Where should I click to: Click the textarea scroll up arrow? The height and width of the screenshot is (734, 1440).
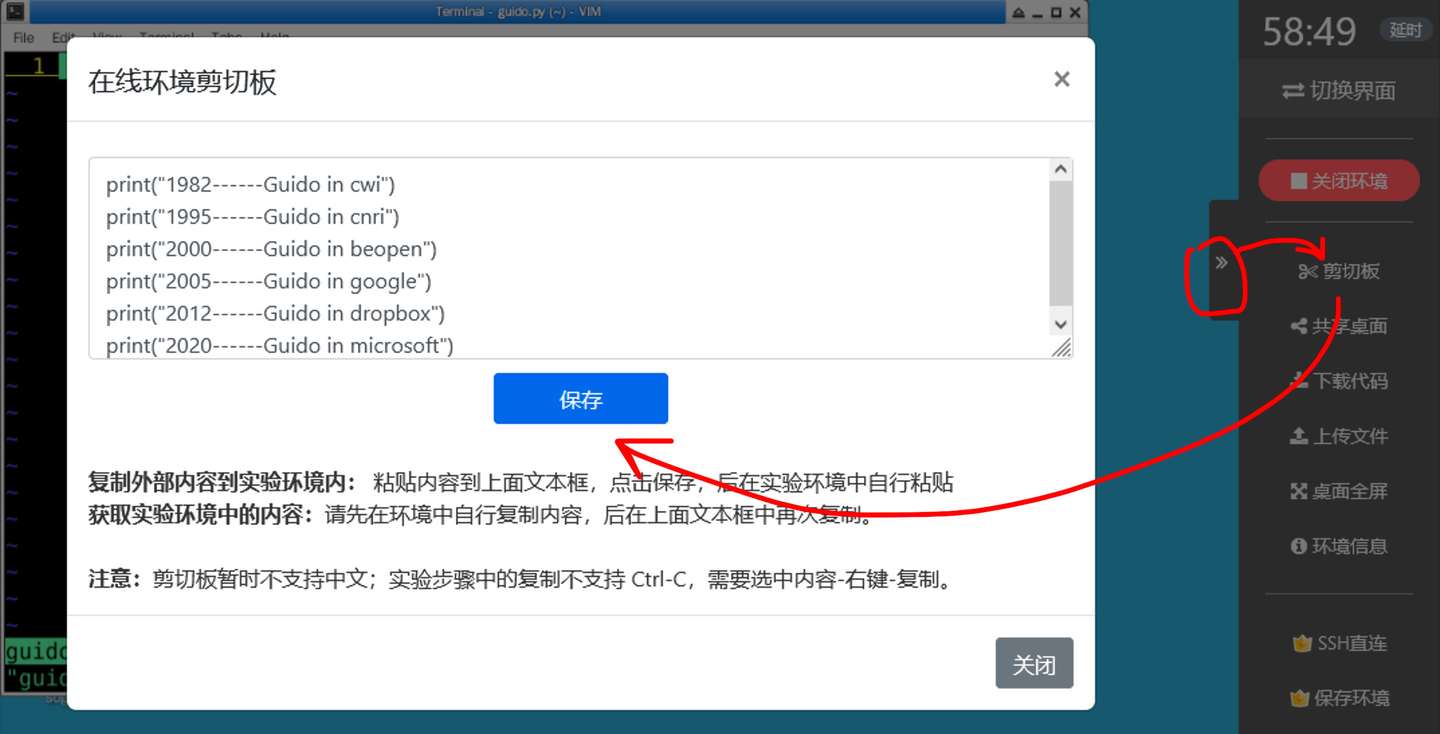(x=1061, y=170)
